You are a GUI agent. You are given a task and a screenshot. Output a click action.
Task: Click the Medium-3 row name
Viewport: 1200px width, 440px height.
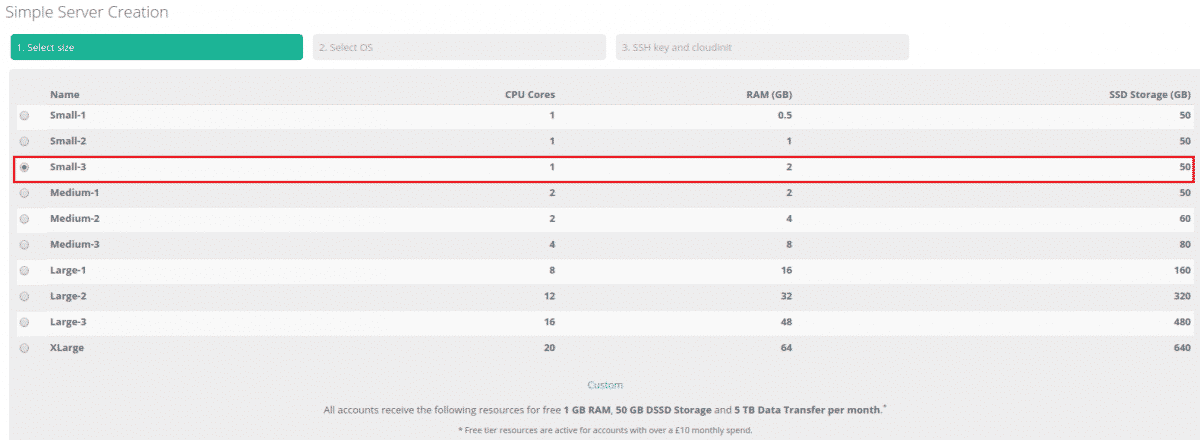pyautogui.click(x=76, y=245)
